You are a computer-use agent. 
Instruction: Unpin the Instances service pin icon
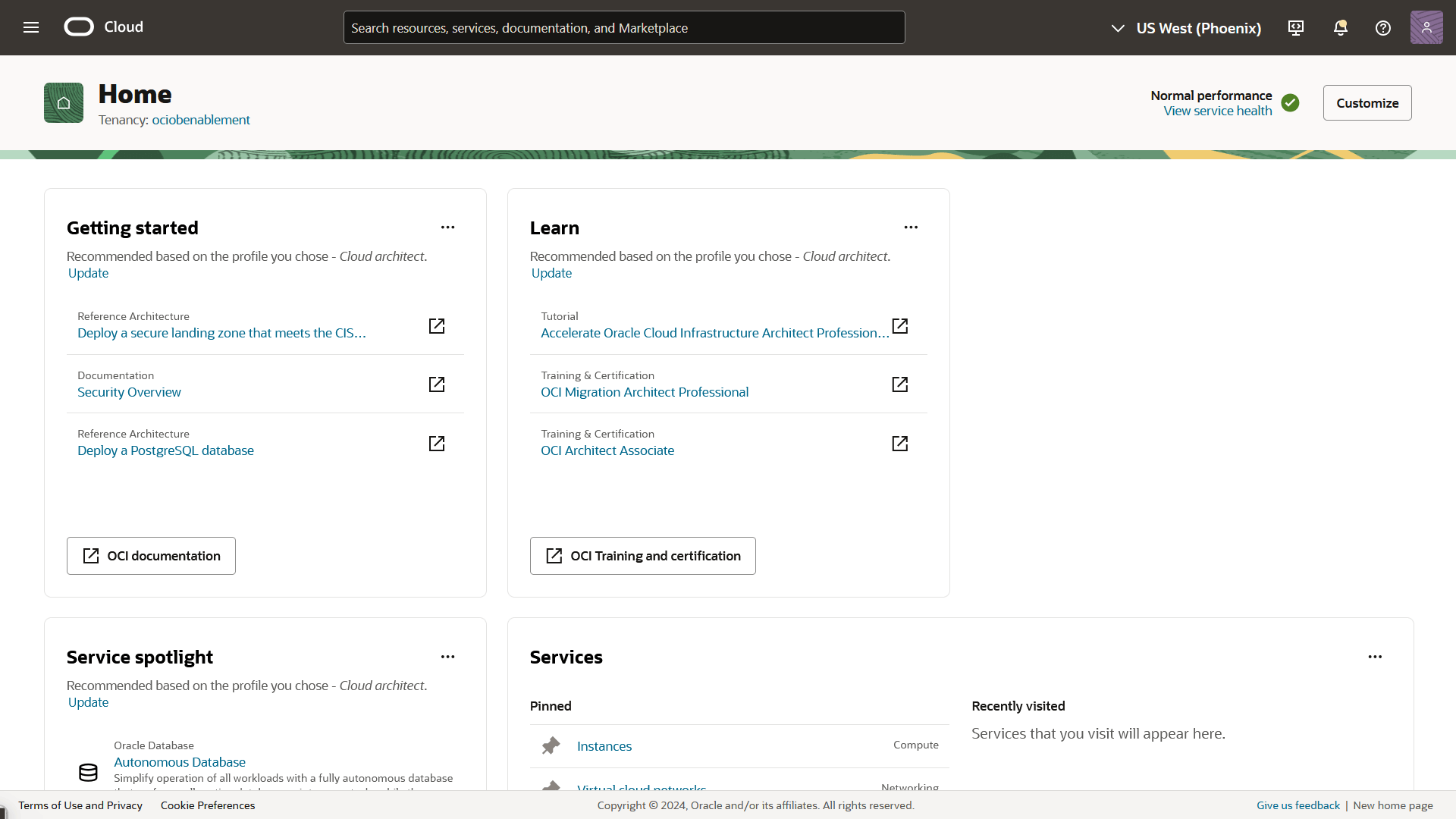coord(551,746)
